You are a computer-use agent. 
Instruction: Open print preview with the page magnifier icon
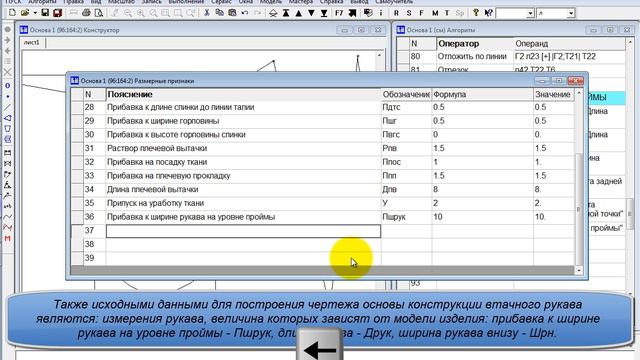pos(99,13)
